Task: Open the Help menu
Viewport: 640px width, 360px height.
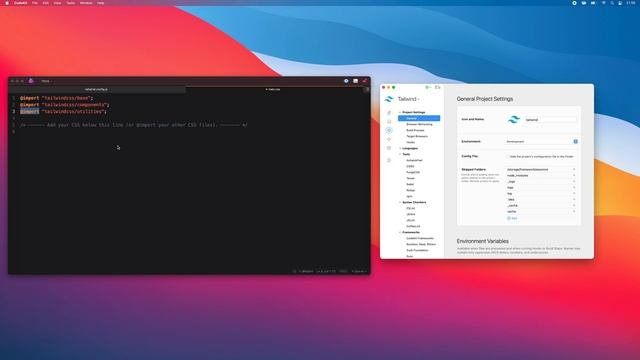Action: (x=100, y=3)
